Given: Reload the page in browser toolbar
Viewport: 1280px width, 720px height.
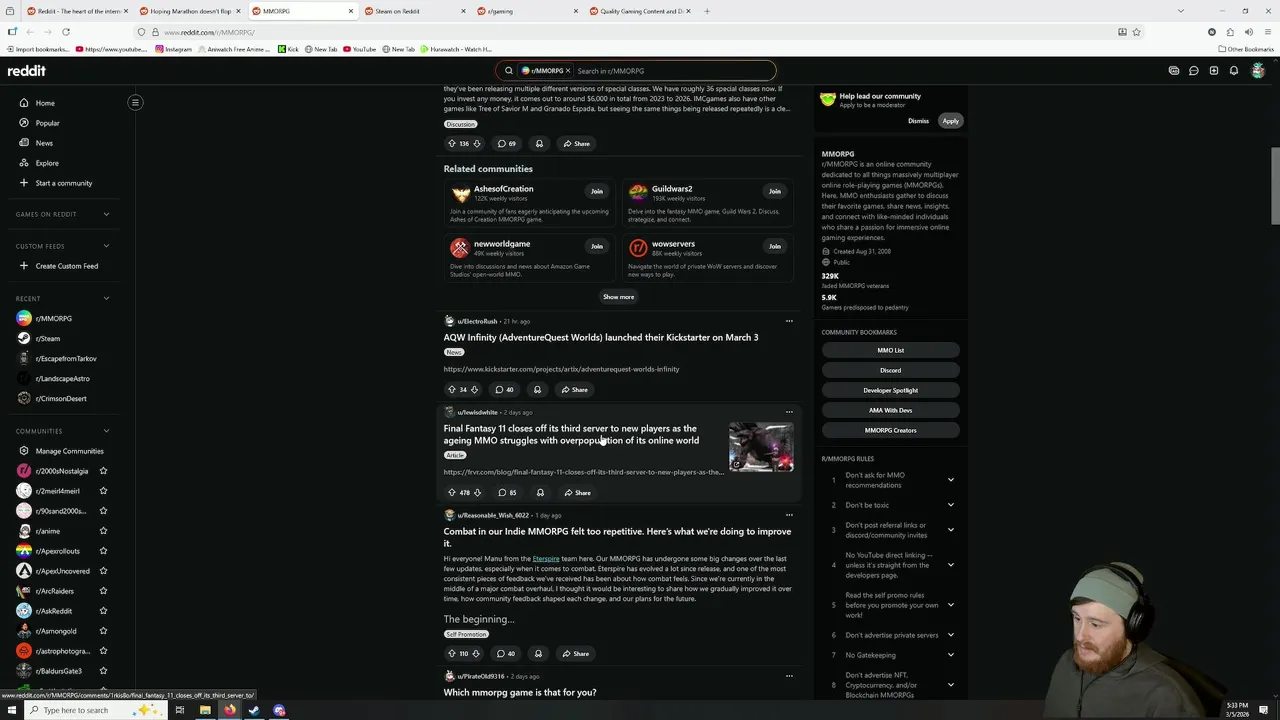Looking at the screenshot, I should pyautogui.click(x=65, y=32).
